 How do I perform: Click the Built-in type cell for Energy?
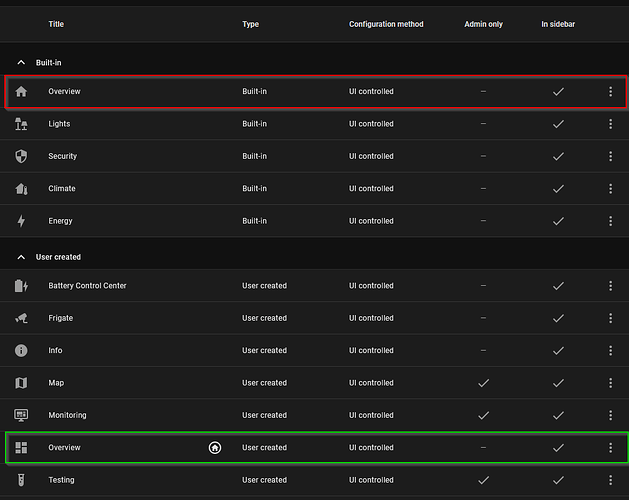254,221
